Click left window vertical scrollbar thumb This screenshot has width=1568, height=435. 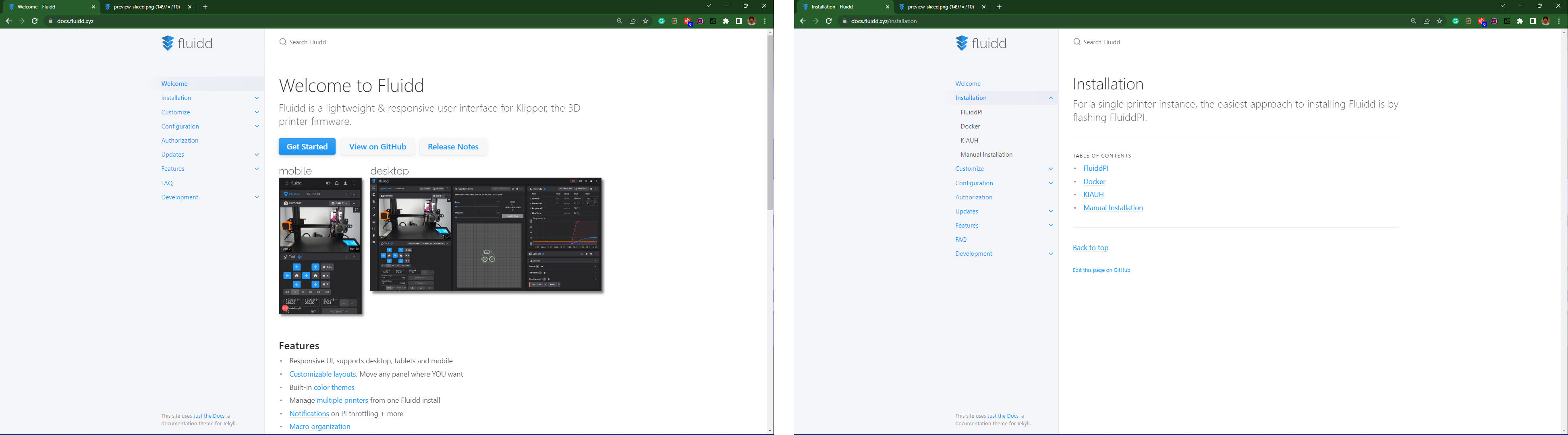pyautogui.click(x=770, y=122)
